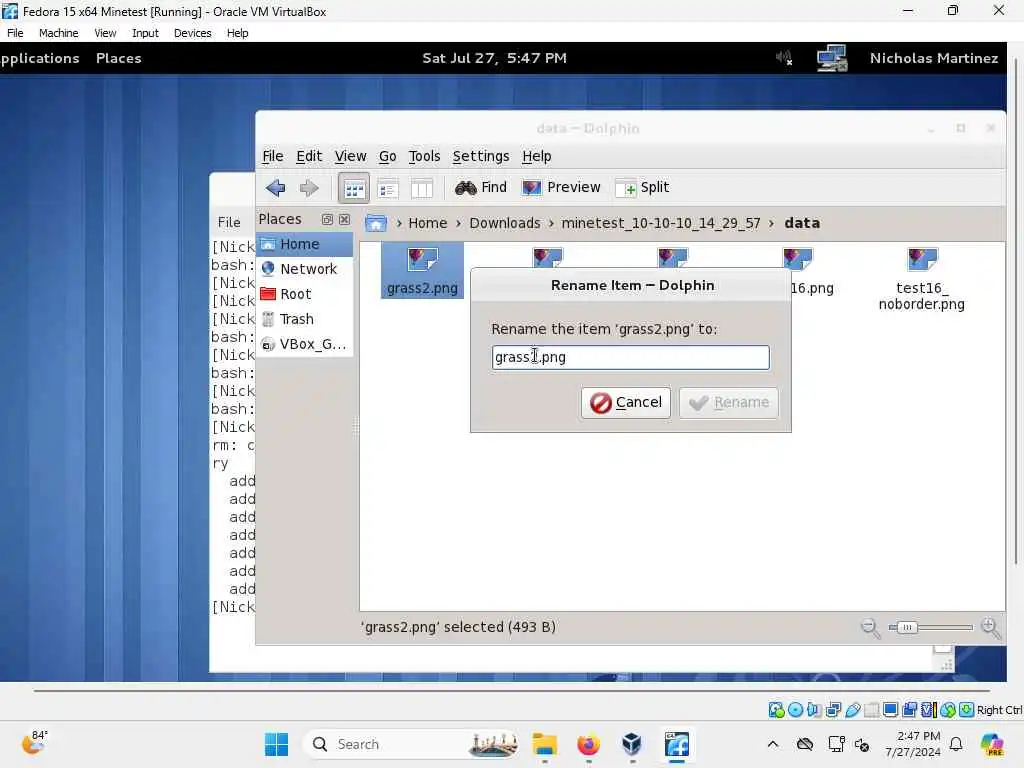1024x768 pixels.
Task: Close the Places panel
Action: [344, 219]
